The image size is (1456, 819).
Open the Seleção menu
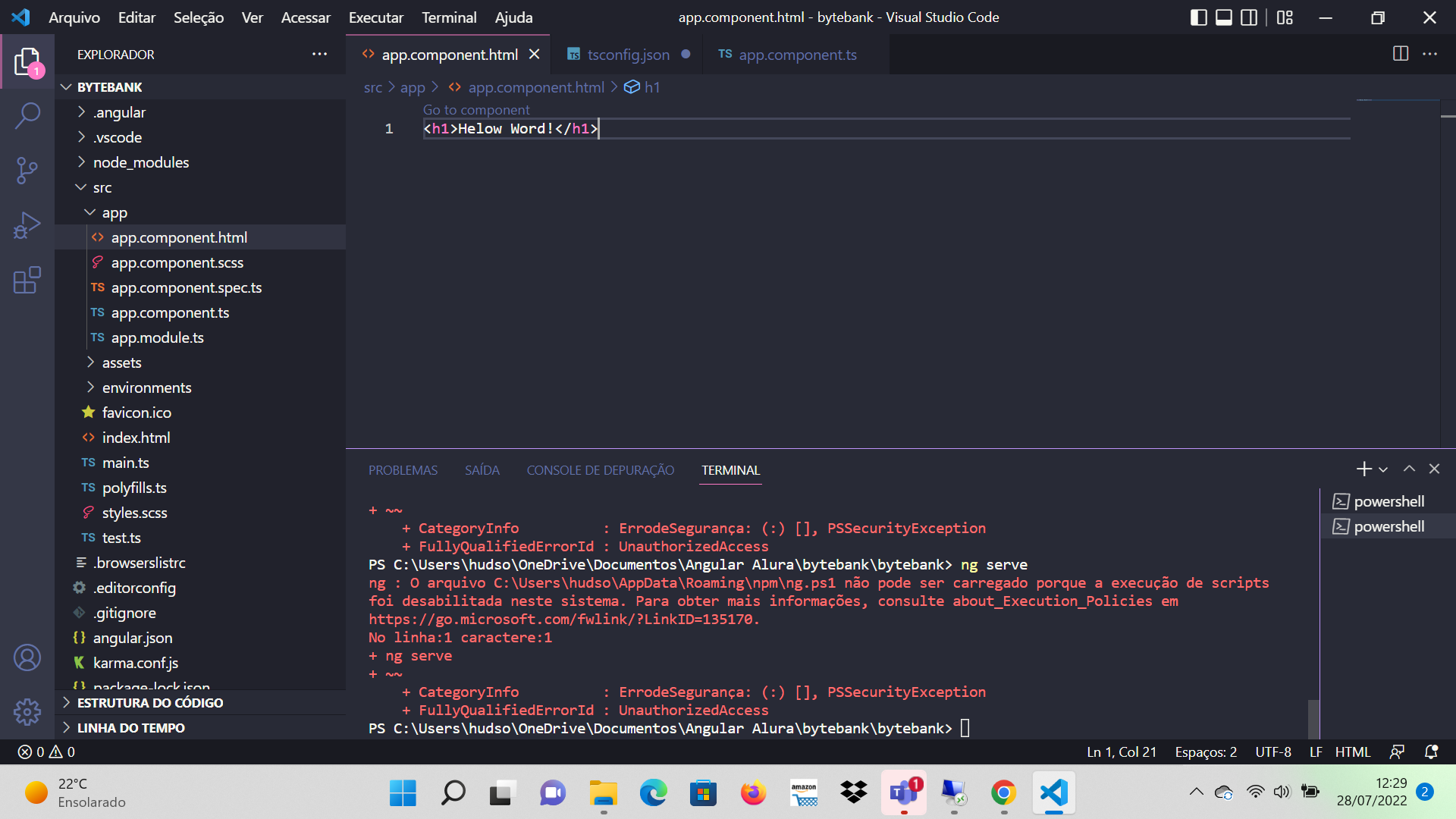pyautogui.click(x=199, y=17)
